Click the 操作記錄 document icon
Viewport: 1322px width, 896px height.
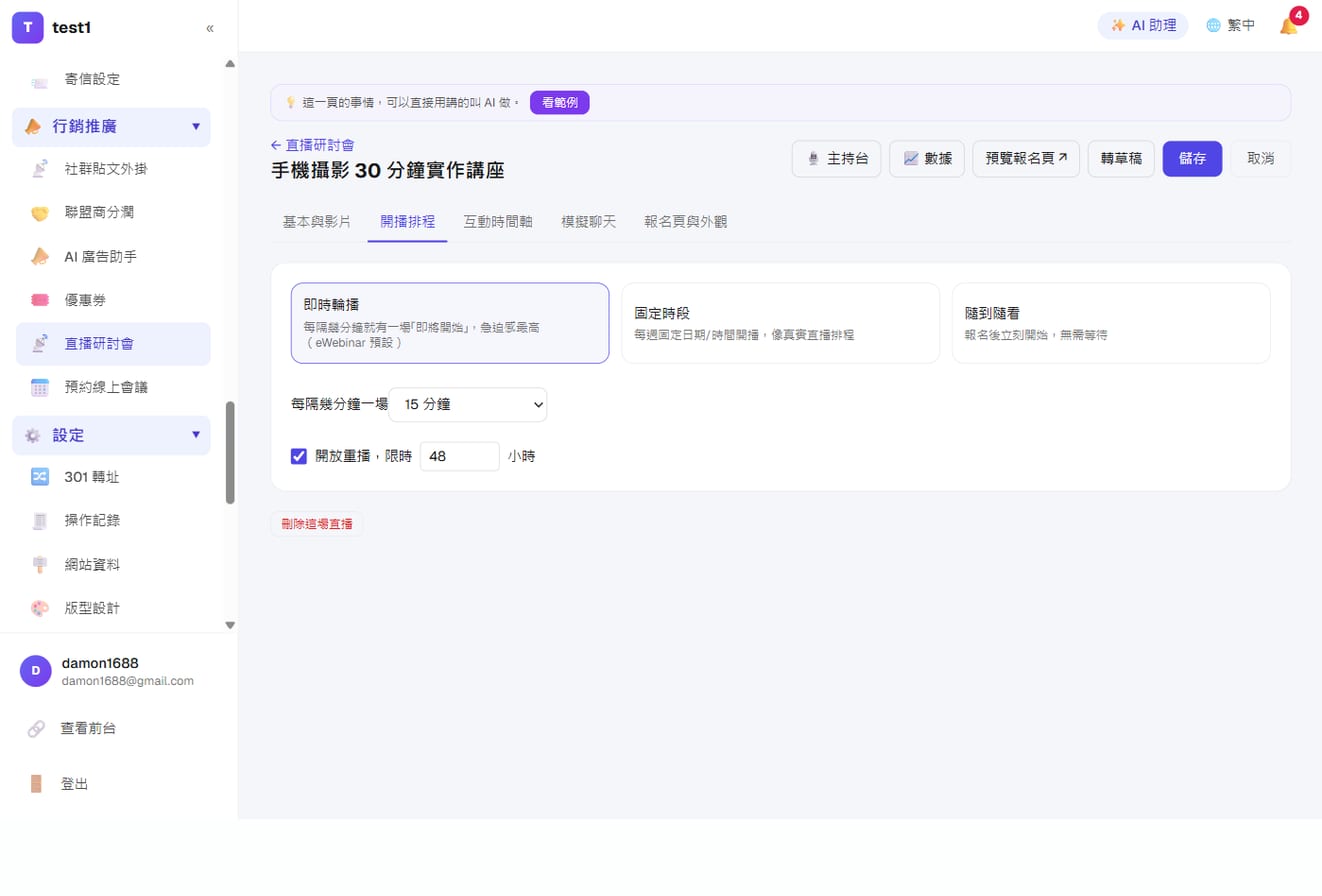(x=40, y=521)
